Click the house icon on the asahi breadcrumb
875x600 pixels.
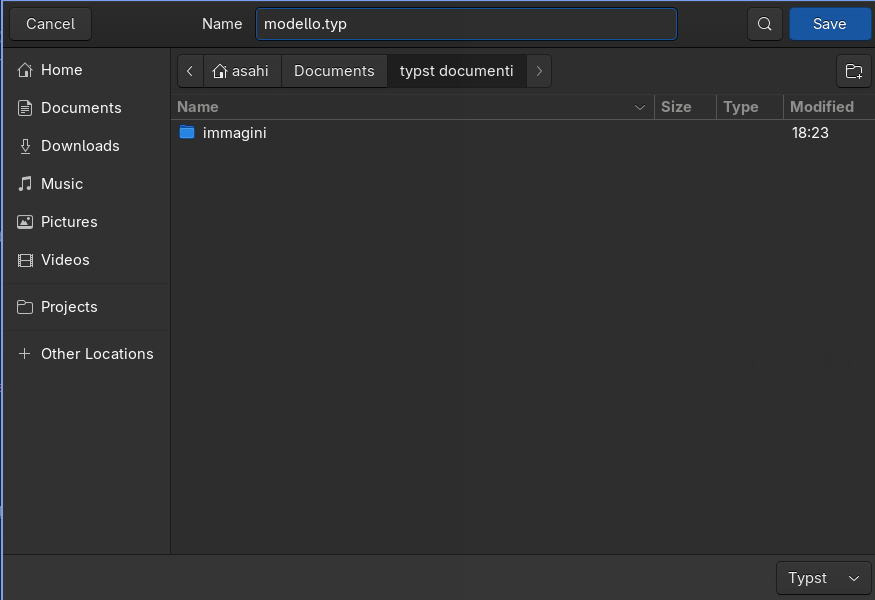pos(220,71)
